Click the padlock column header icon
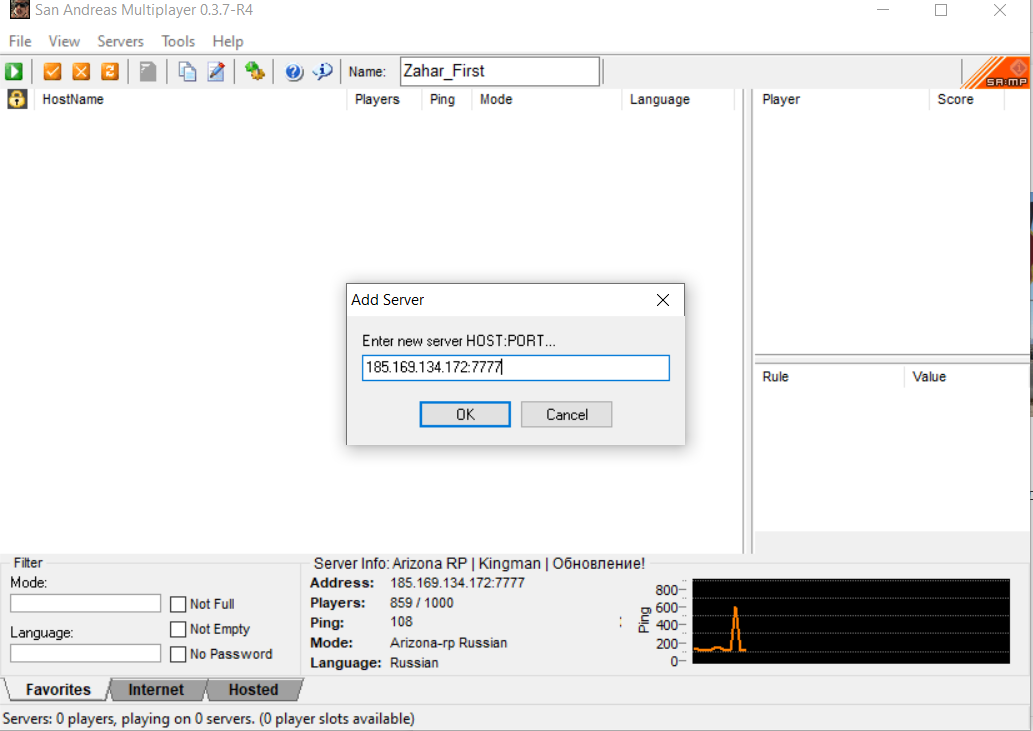The height and width of the screenshot is (731, 1033). tap(16, 99)
